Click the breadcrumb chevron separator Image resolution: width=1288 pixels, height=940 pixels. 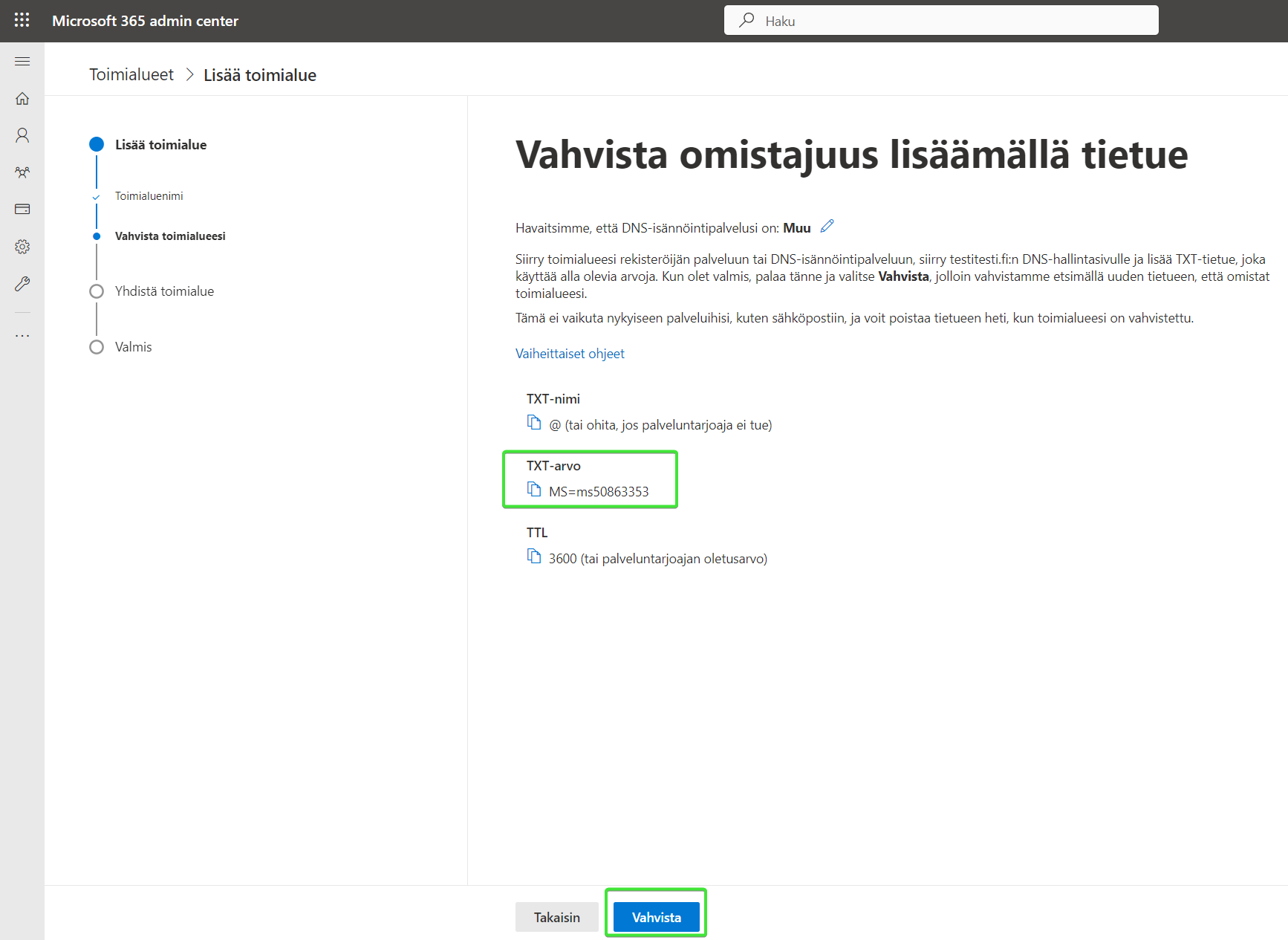[x=189, y=74]
